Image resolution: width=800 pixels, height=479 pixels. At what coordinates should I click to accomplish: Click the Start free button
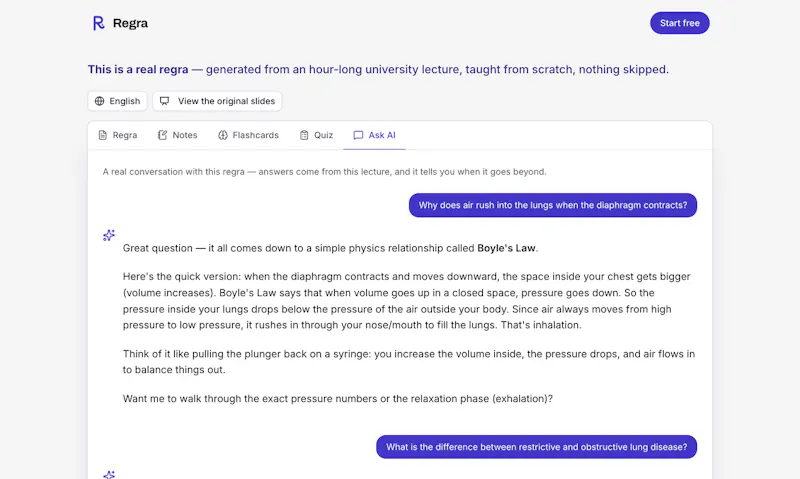tap(680, 23)
